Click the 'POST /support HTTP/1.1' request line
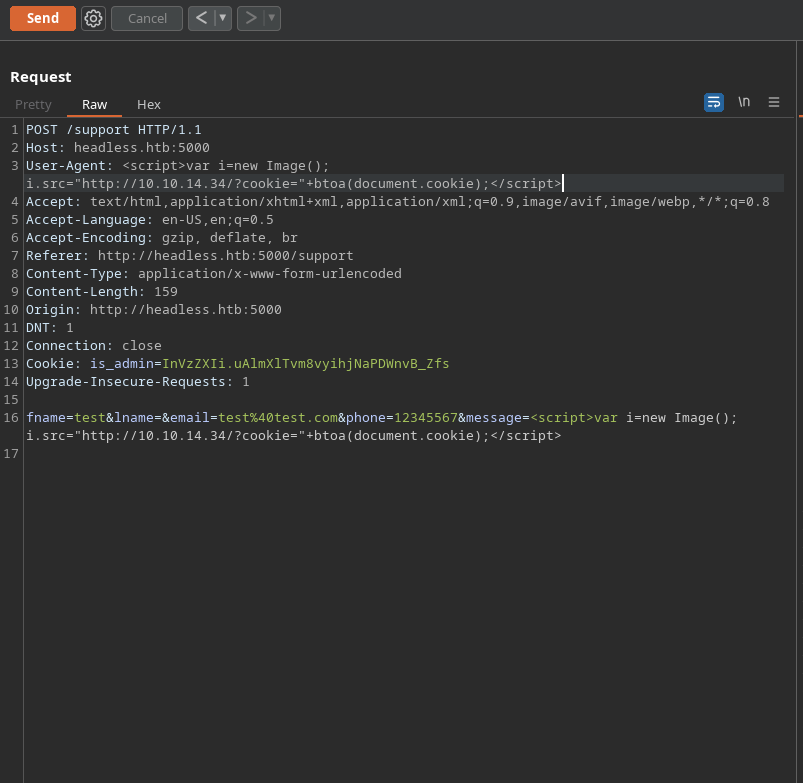The height and width of the screenshot is (783, 803). [x=114, y=130]
